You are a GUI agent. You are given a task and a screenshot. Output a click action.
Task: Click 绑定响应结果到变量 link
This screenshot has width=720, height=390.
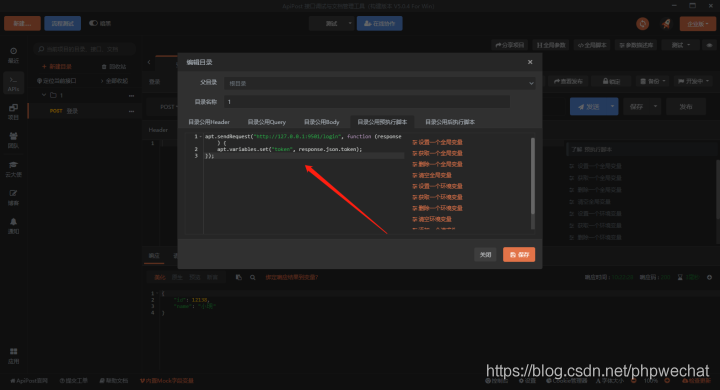pos(292,277)
